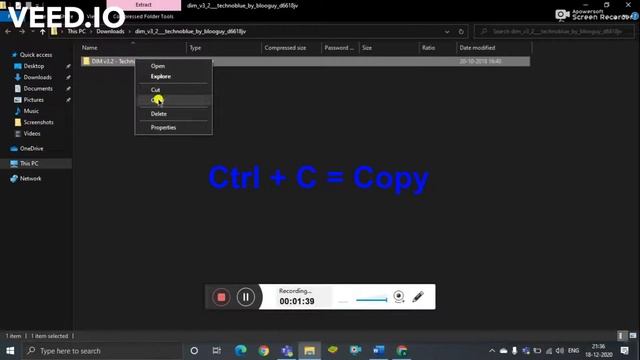Switch to details view in status bar
This screenshot has height=360, width=640.
(x=621, y=336)
